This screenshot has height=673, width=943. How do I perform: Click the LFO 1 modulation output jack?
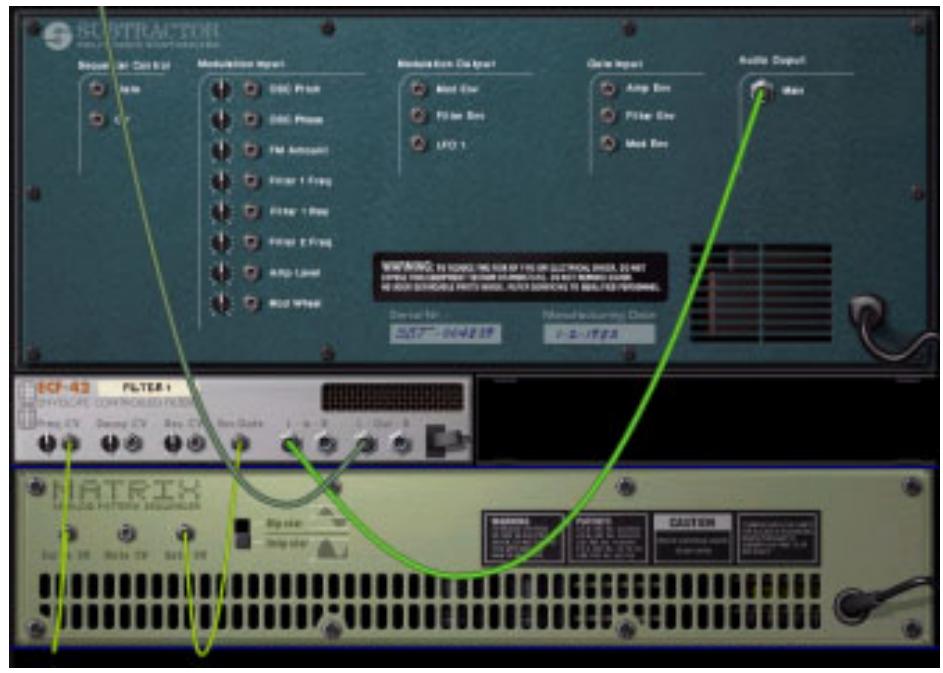[417, 141]
